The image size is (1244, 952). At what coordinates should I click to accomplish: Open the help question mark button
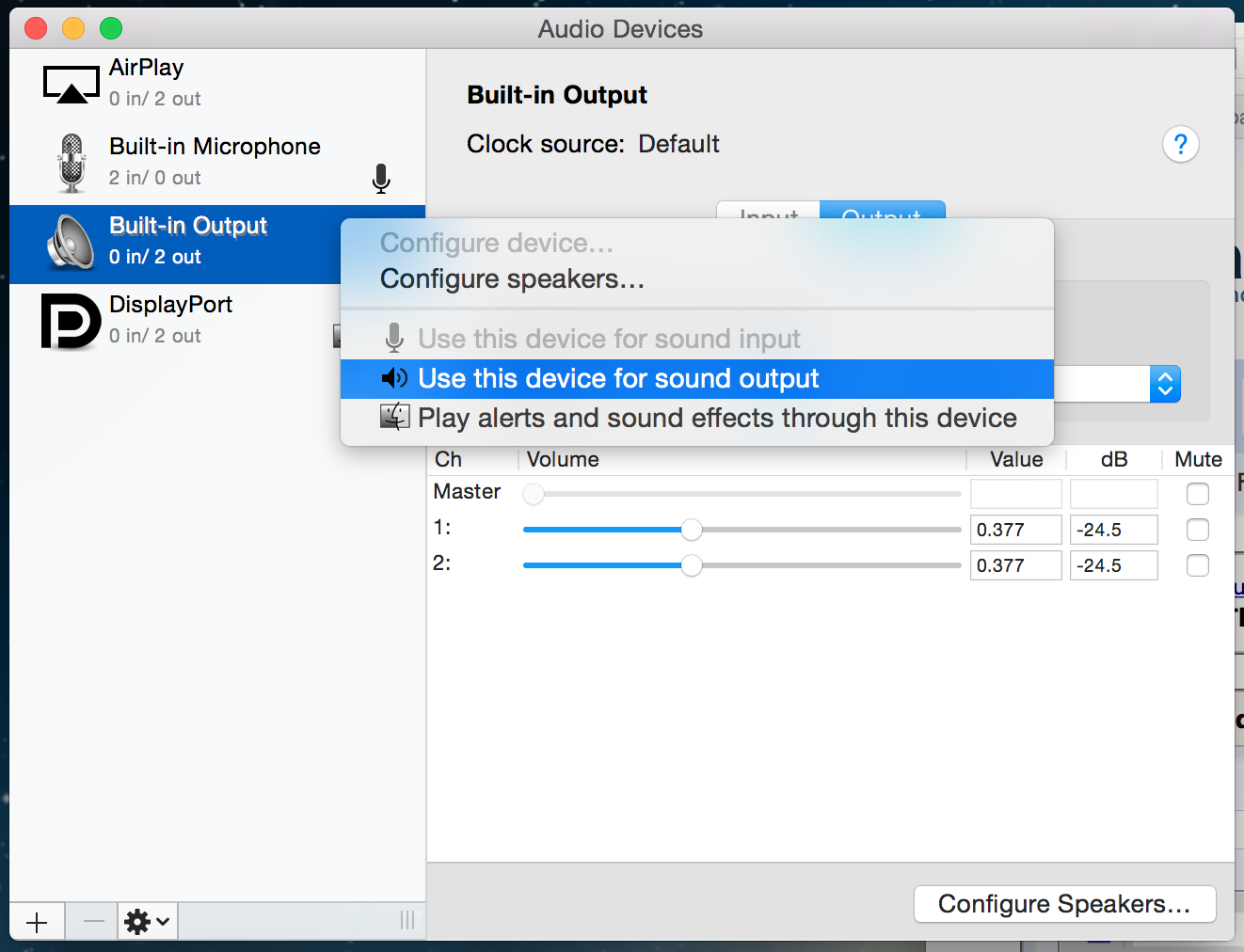(x=1180, y=144)
